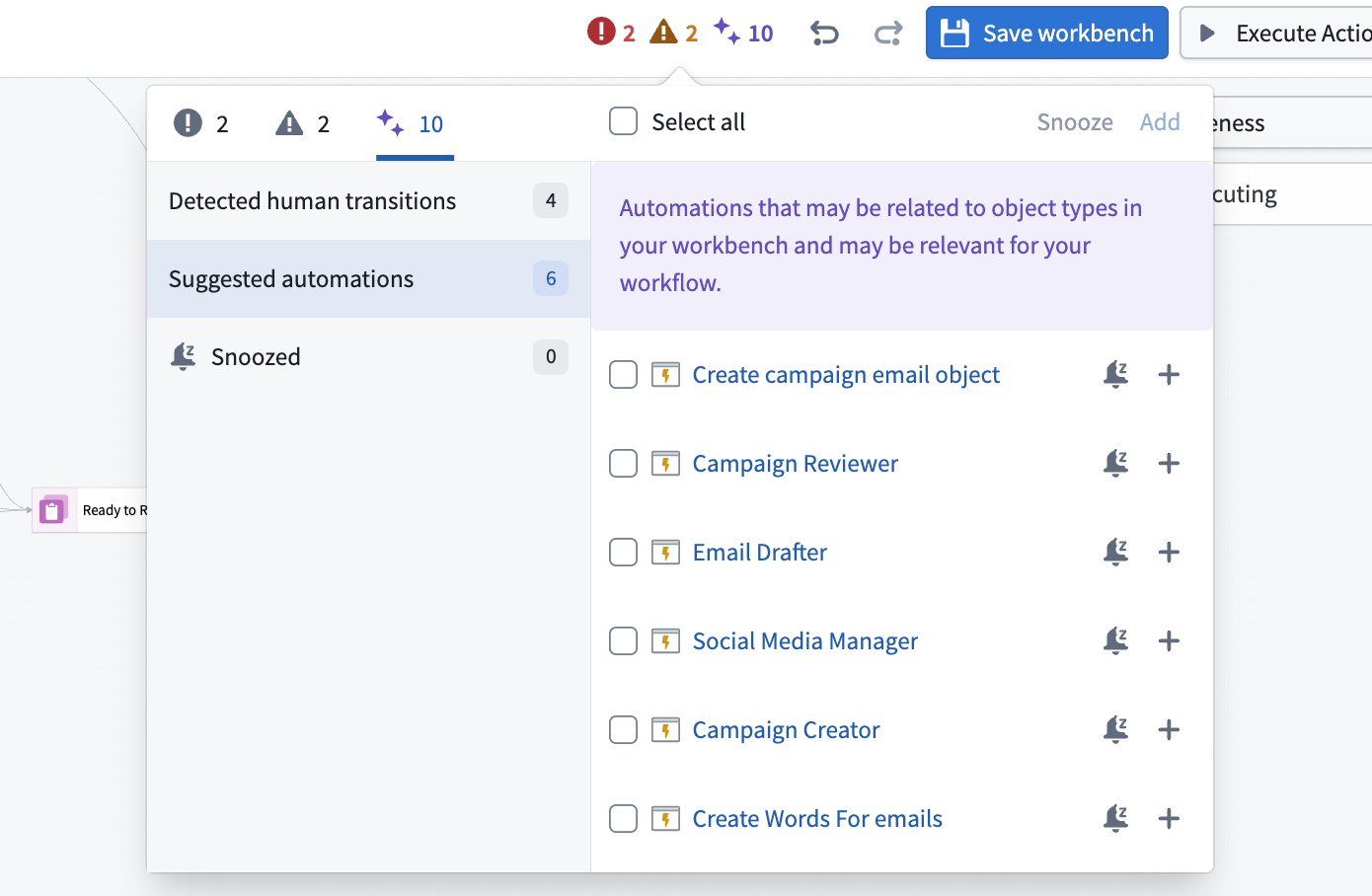The image size is (1372, 896).
Task: Select Suggested automations category
Action: 368,279
